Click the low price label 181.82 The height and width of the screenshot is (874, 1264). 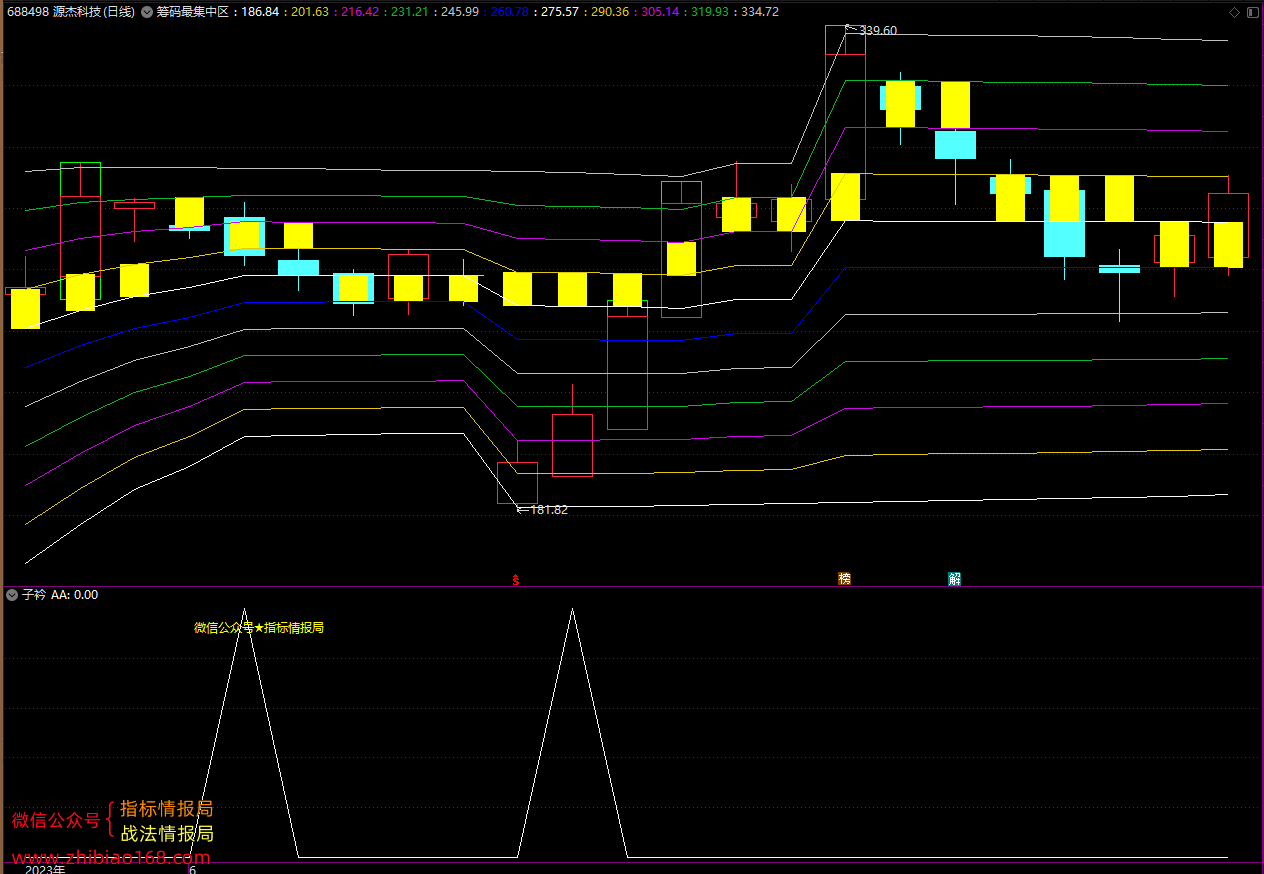(x=548, y=509)
